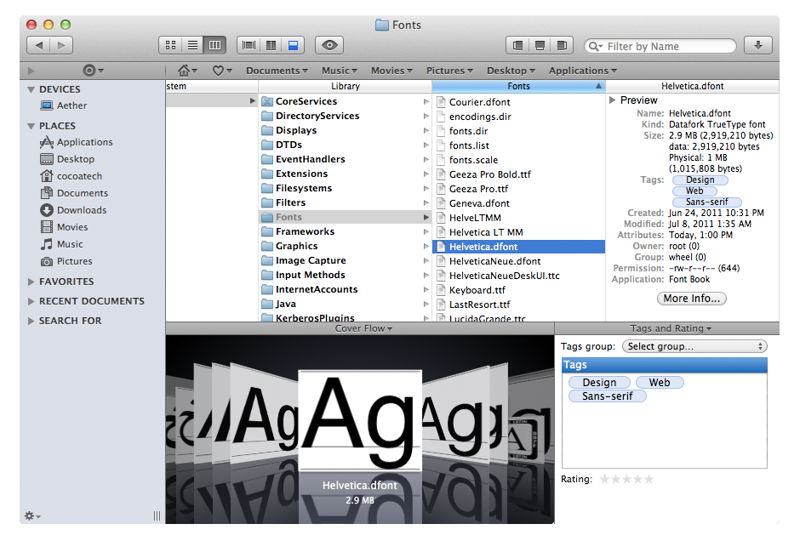The height and width of the screenshot is (541, 800).
Task: Click the Downloads icon in sidebar
Action: tap(47, 210)
